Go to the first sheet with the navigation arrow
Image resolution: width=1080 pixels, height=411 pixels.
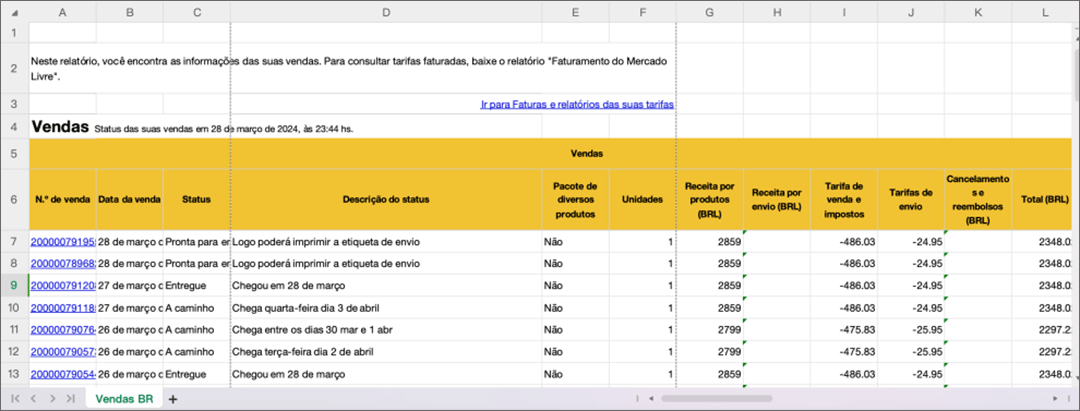pyautogui.click(x=15, y=399)
